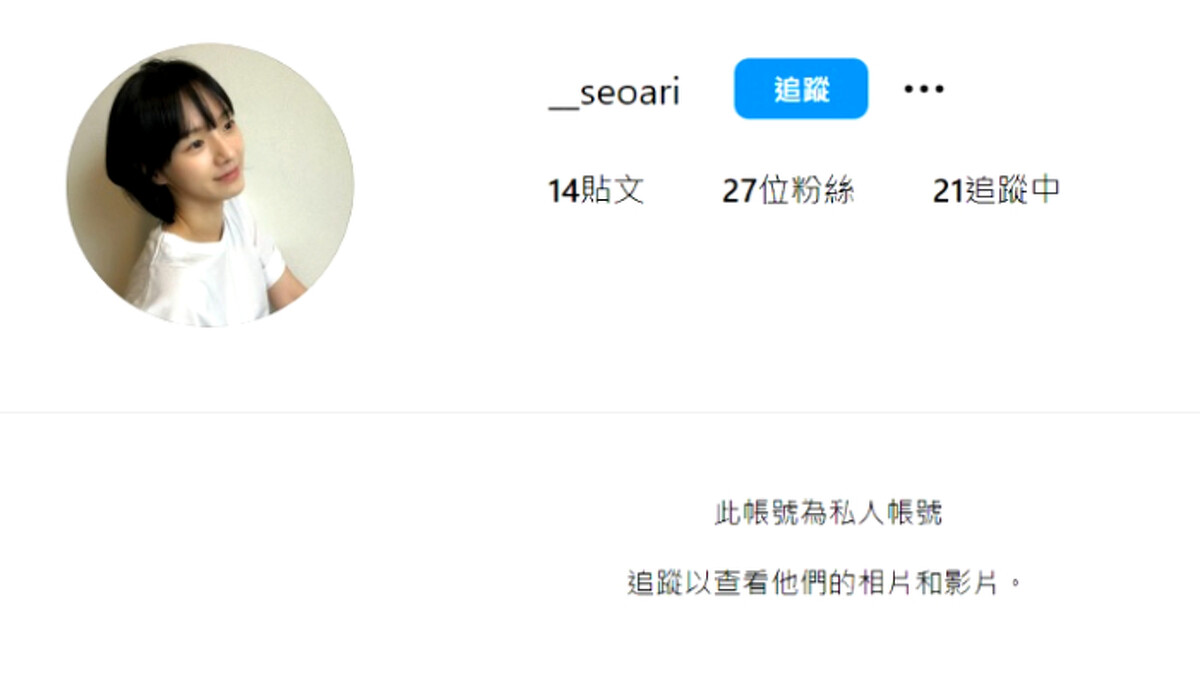Click the blue 追蹤 follow button
Viewport: 1200px width, 675px height.
(x=801, y=89)
